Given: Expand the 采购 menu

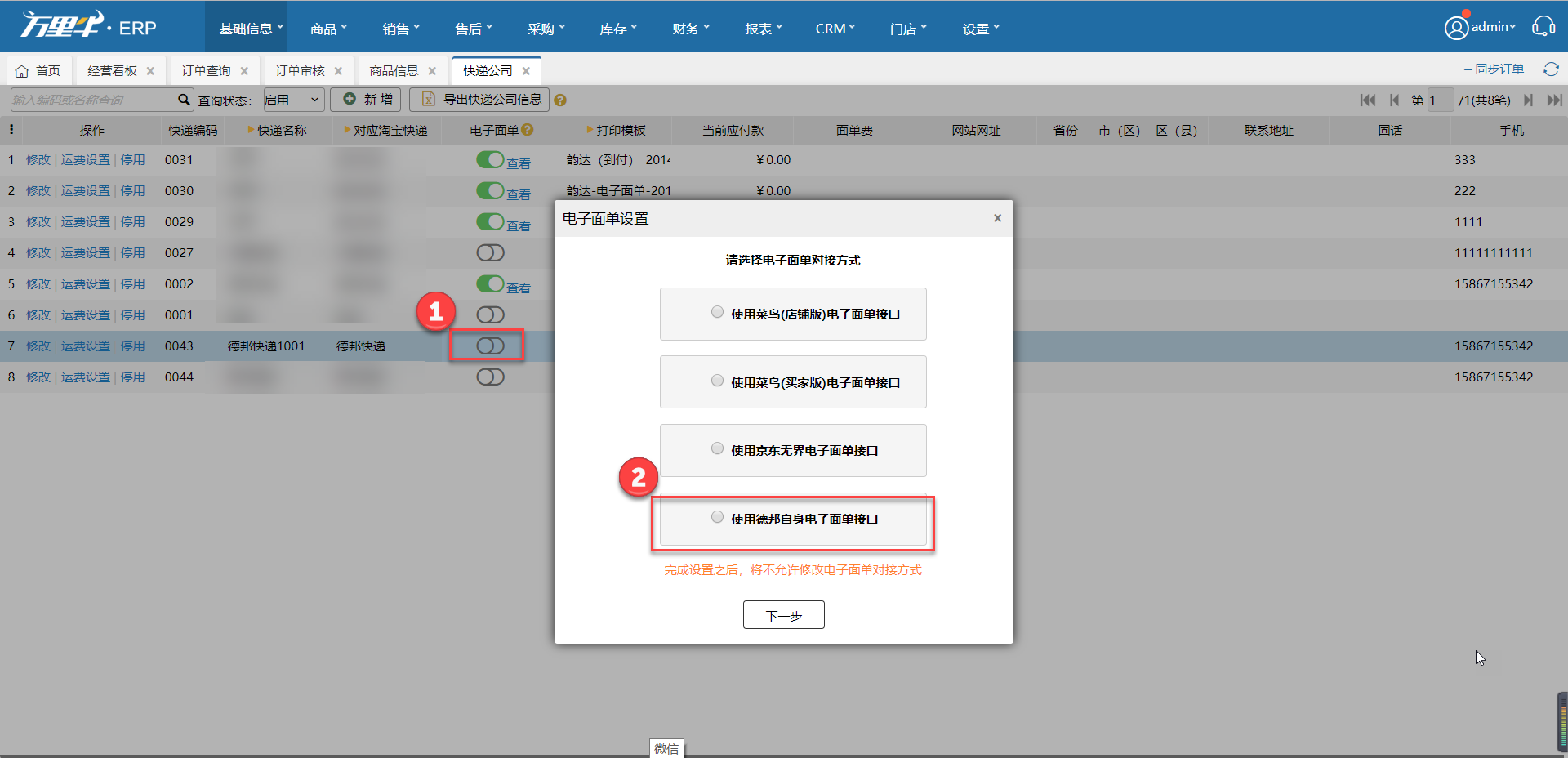Looking at the screenshot, I should pyautogui.click(x=546, y=28).
